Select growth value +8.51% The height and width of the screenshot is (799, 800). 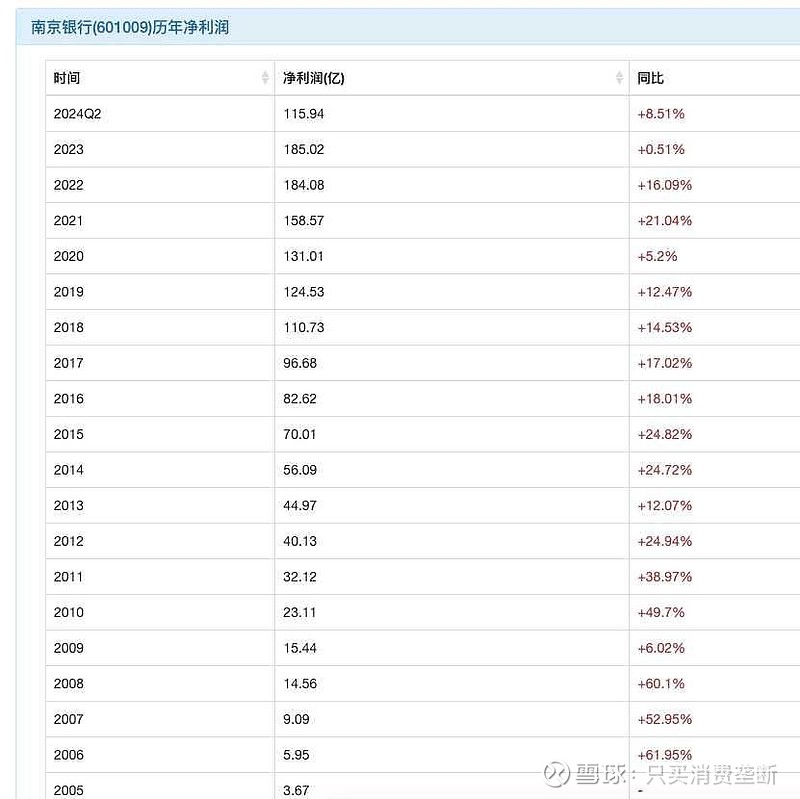click(661, 114)
